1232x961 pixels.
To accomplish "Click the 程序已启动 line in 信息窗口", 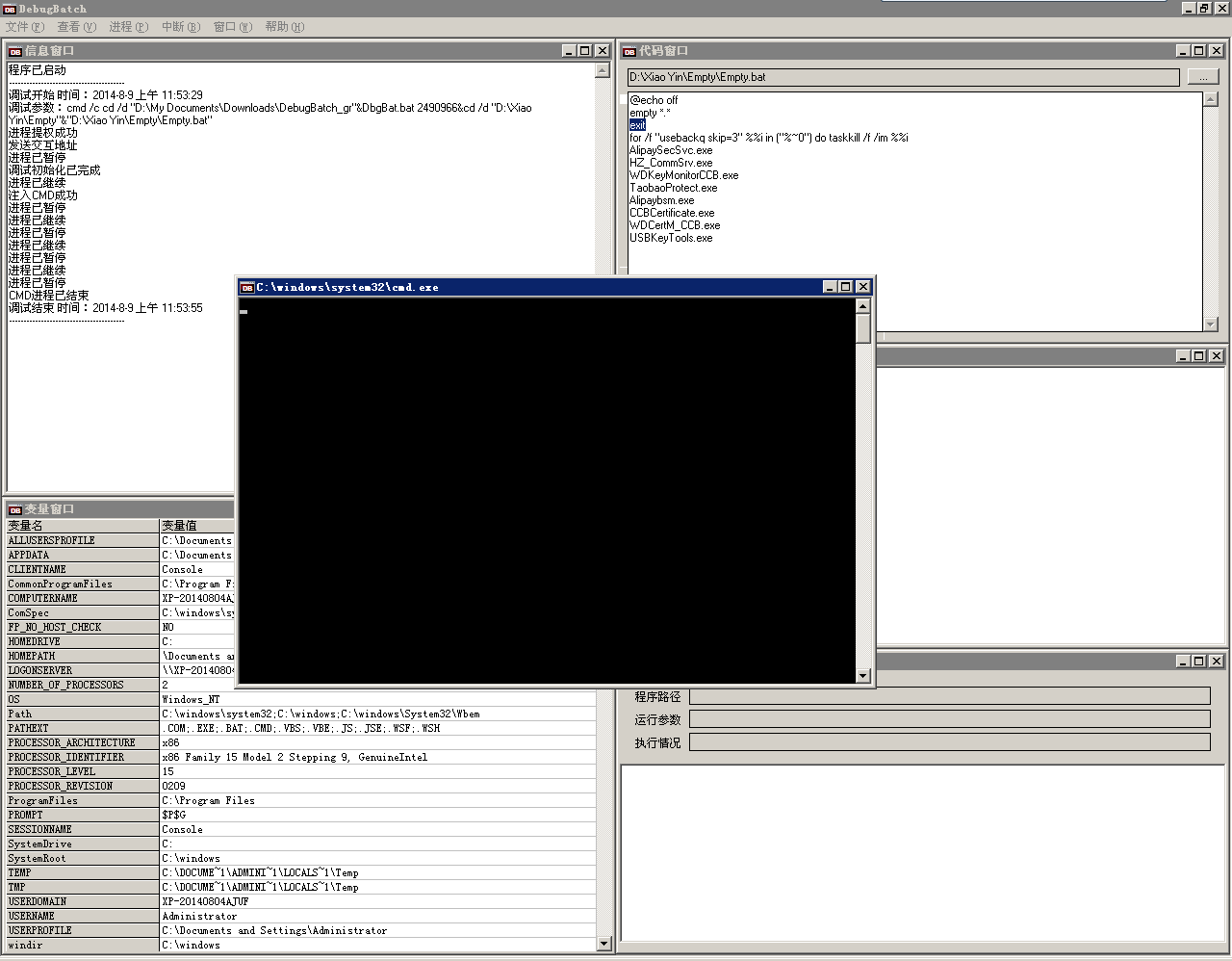I will coord(38,70).
